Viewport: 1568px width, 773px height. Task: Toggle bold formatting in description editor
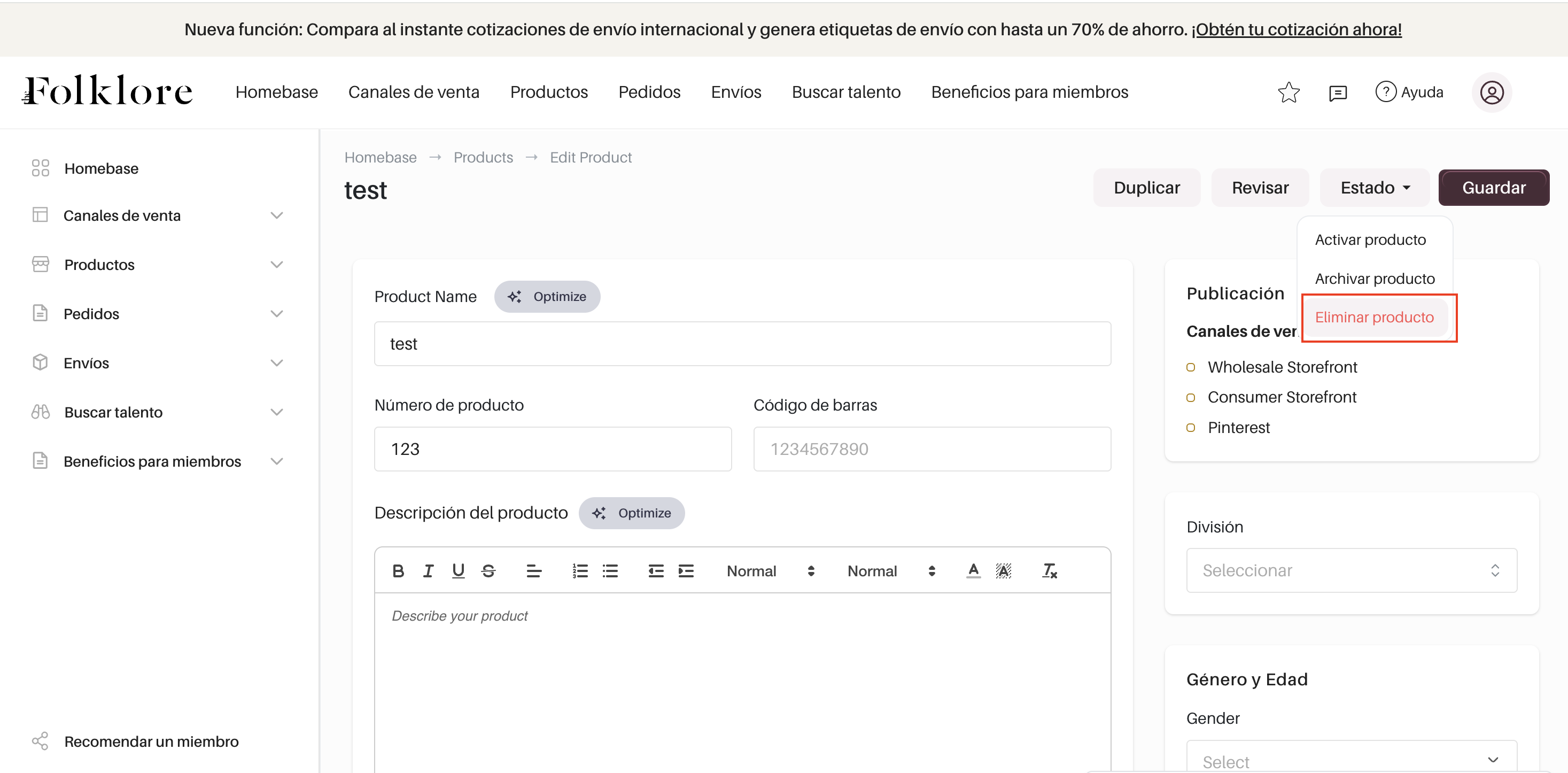point(398,571)
